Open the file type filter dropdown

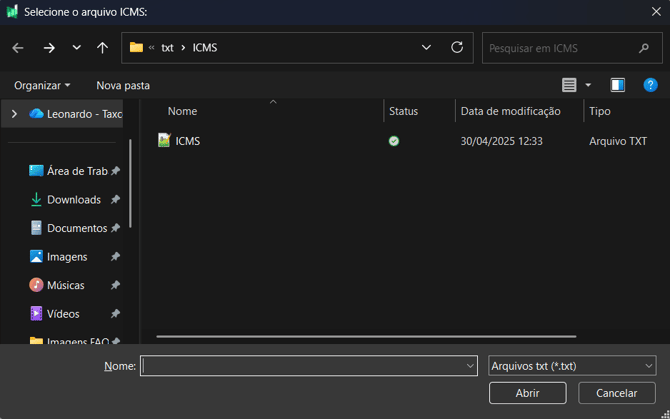tap(572, 366)
